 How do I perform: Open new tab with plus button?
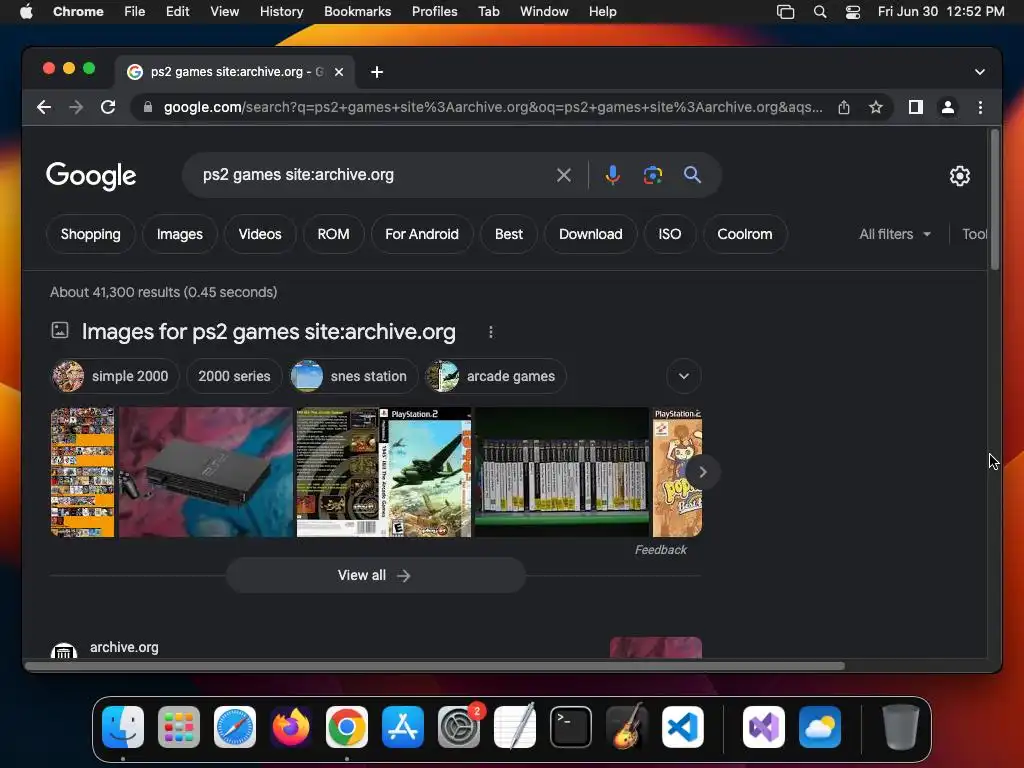pos(377,72)
